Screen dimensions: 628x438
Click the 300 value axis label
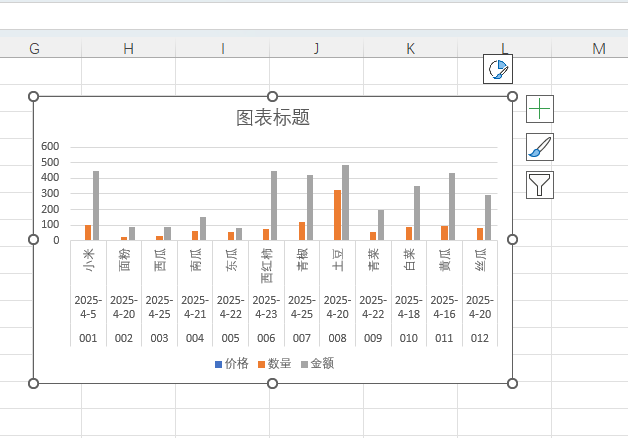coord(50,193)
